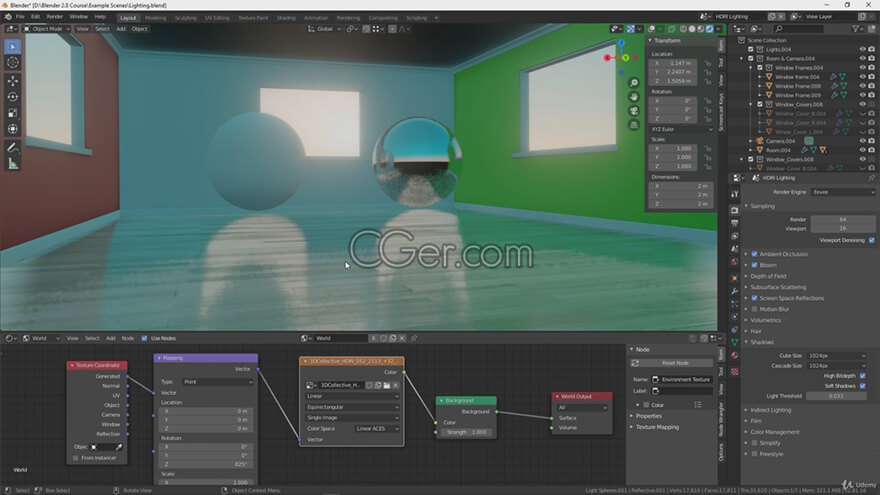Viewport: 880px width, 495px height.
Task: Collapse the Room & Camera.004 collection
Action: click(742, 58)
